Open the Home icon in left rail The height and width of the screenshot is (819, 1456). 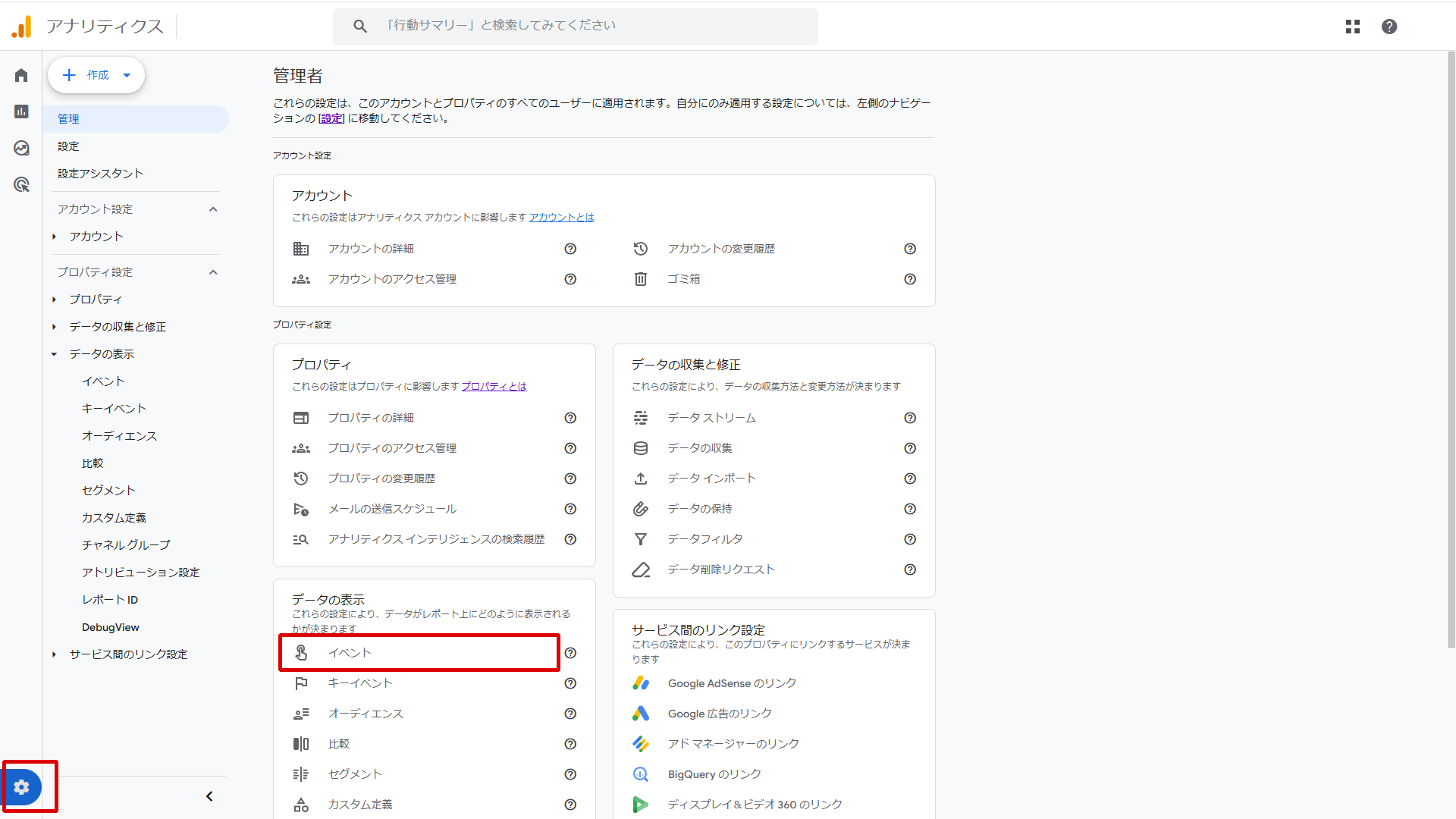point(21,75)
